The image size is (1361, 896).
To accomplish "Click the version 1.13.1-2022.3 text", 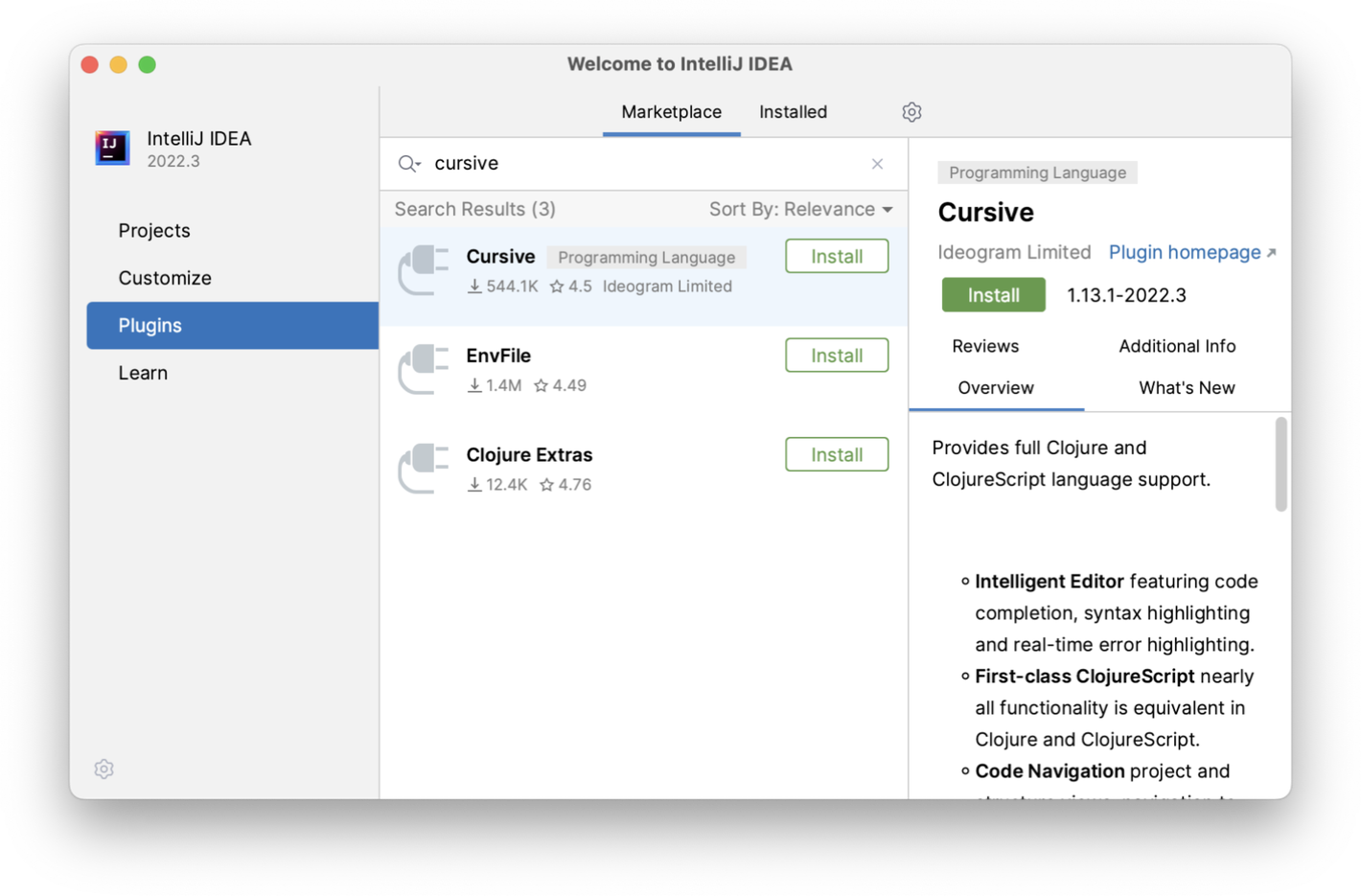I will [x=1126, y=295].
